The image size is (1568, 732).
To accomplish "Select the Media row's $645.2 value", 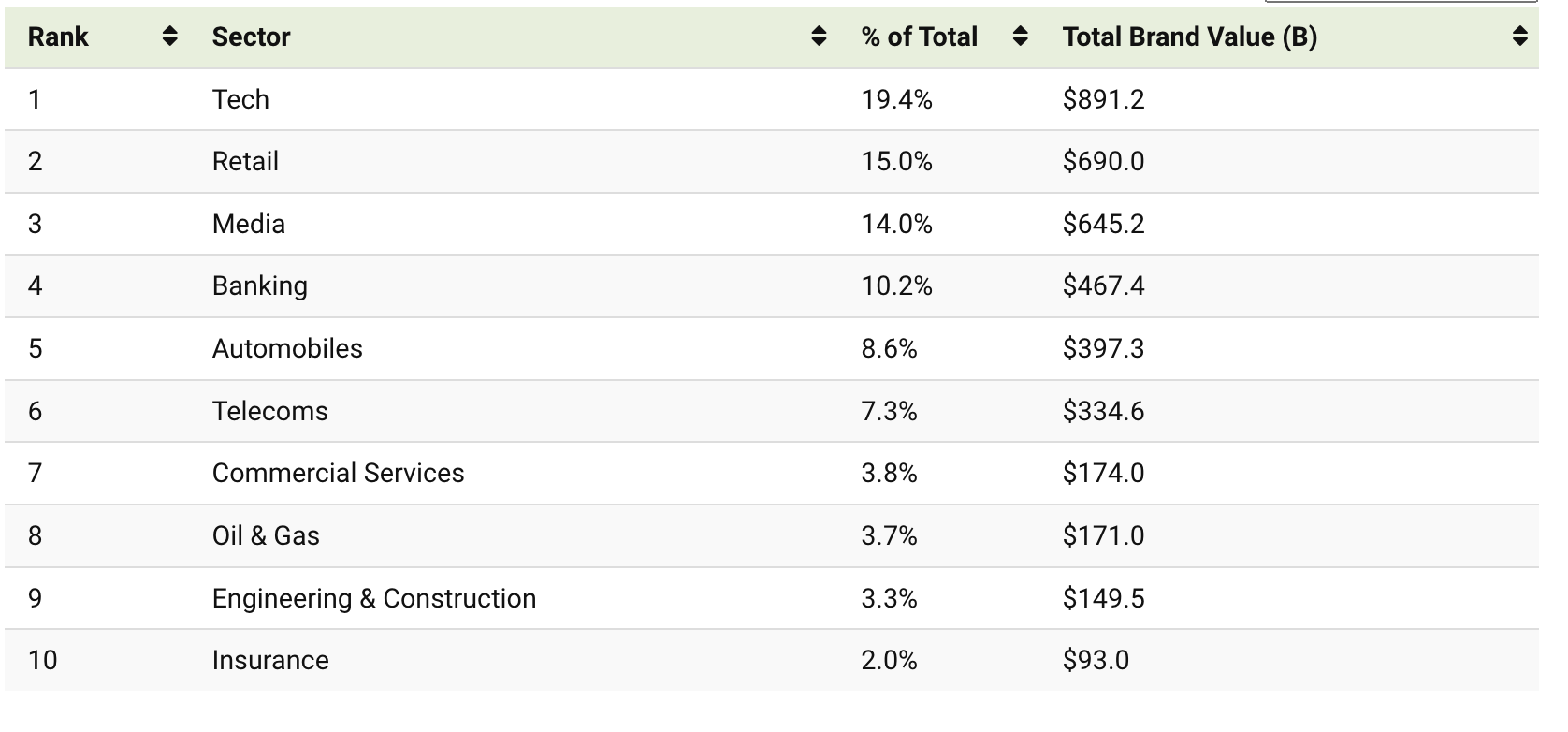I will [x=1103, y=224].
